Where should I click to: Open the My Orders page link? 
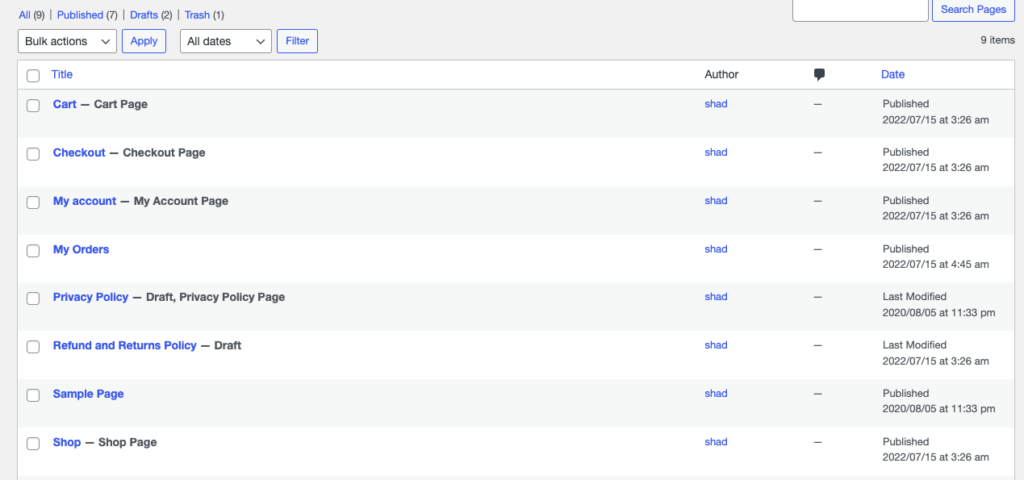(81, 249)
